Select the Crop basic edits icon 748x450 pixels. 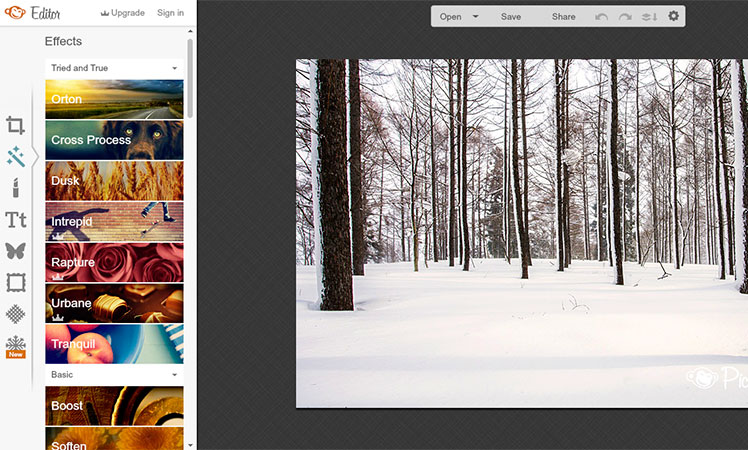pos(15,125)
